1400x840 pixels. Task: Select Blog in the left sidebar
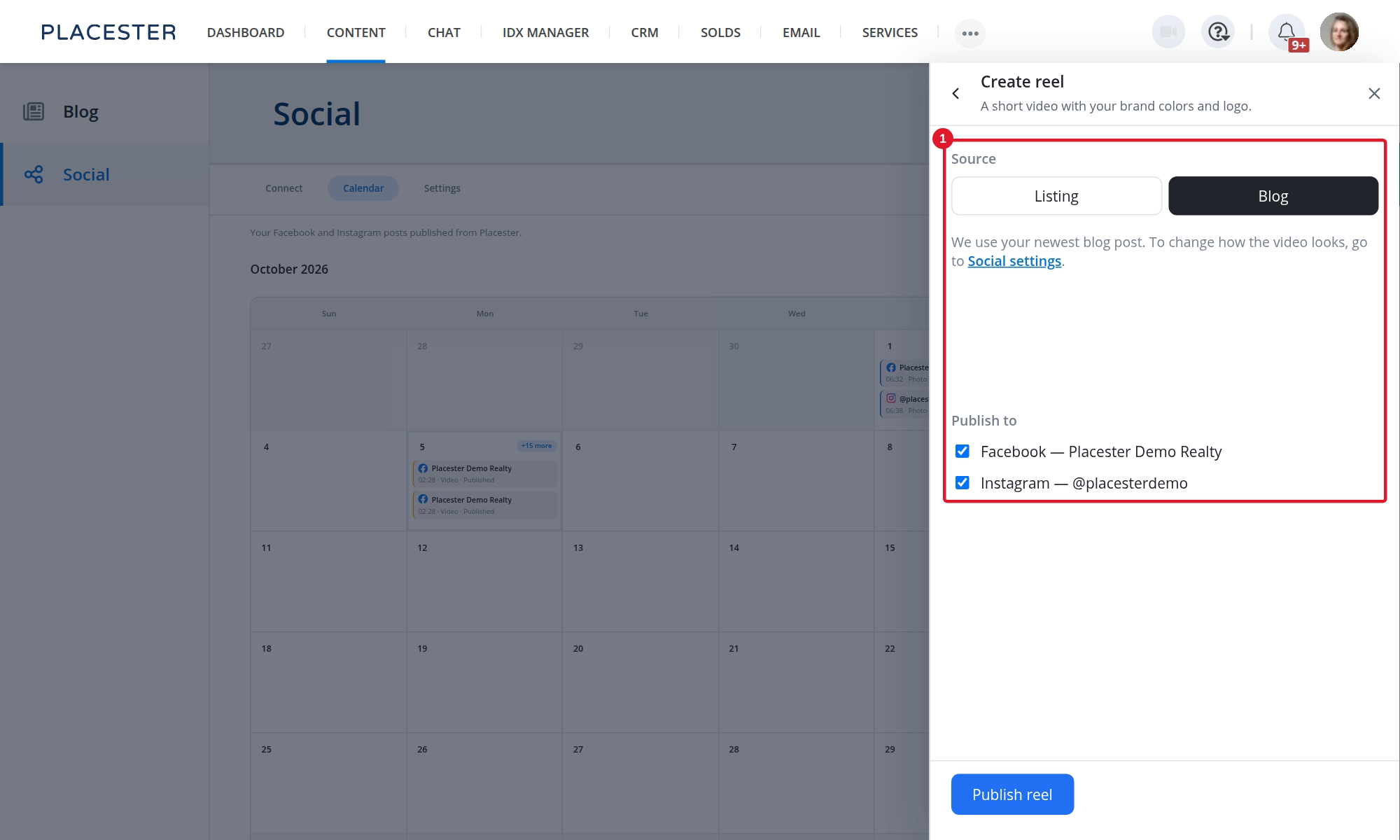[x=105, y=111]
